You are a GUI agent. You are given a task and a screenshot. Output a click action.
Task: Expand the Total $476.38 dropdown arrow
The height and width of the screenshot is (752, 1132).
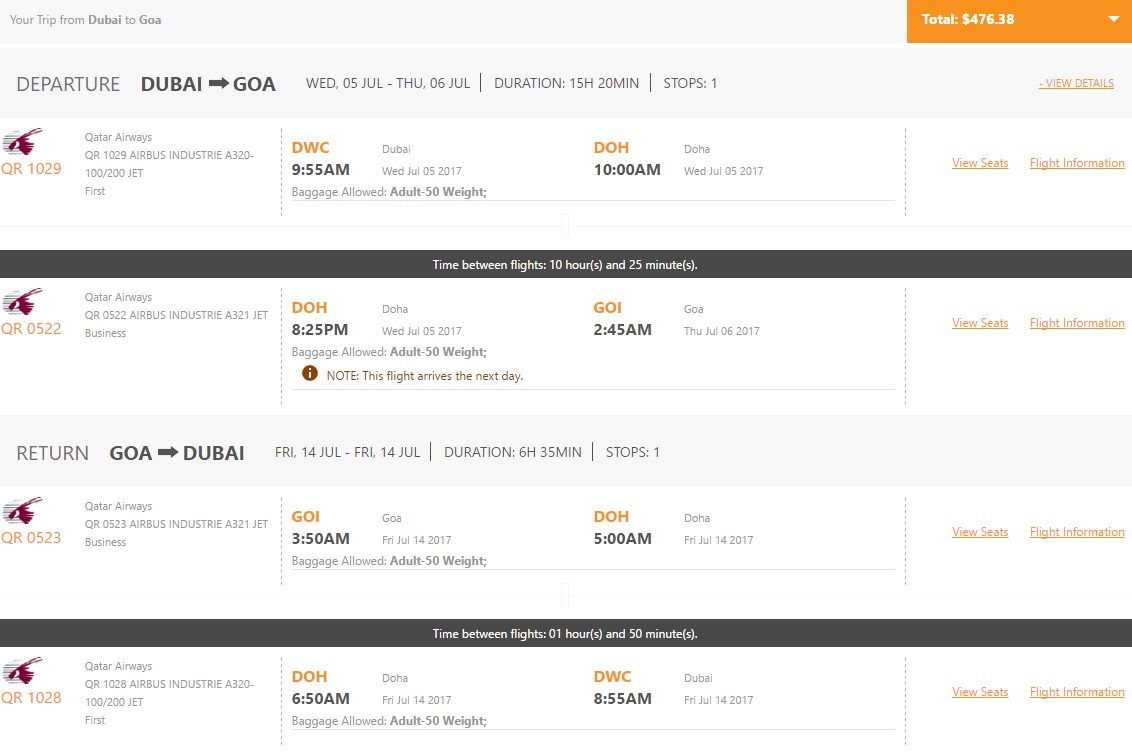click(1113, 19)
